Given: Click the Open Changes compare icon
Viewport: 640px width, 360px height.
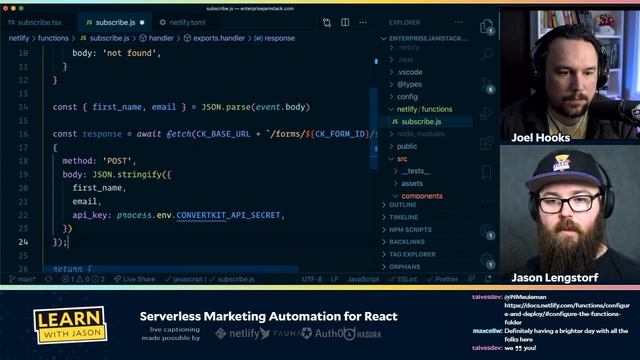Looking at the screenshot, I should (327, 22).
